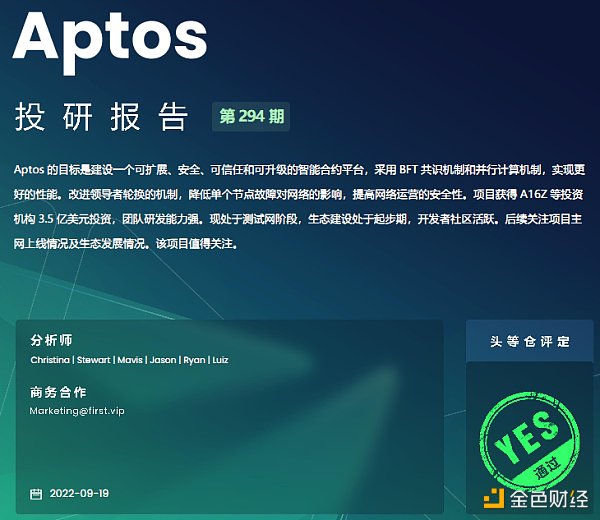Click the date 2022-09-19
The height and width of the screenshot is (520, 600).
tap(79, 493)
